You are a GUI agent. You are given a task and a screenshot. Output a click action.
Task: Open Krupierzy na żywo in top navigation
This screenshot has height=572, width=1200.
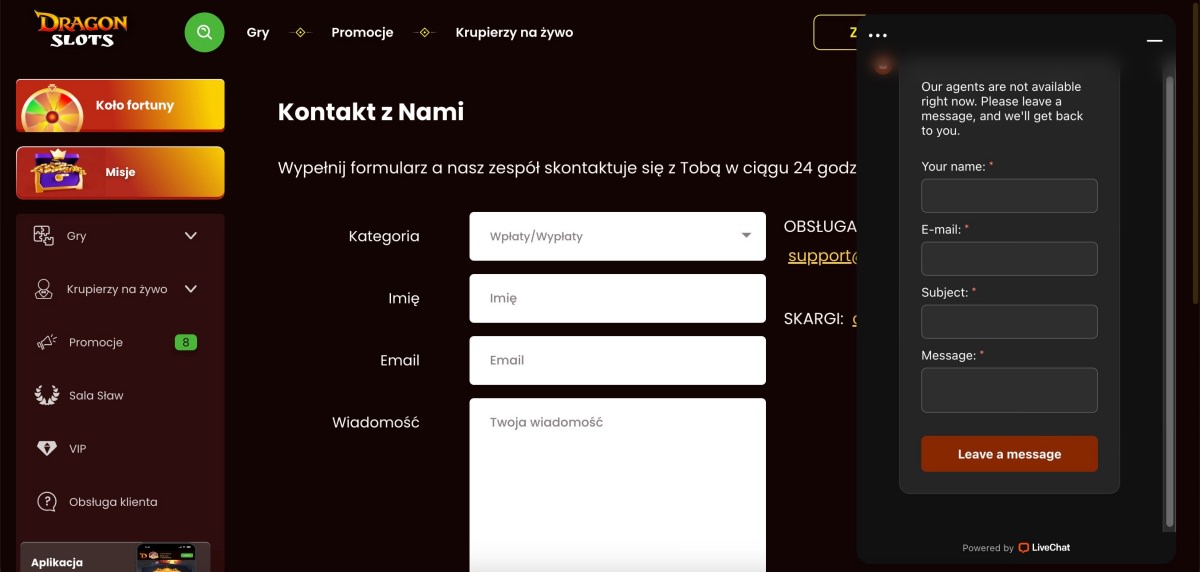pyautogui.click(x=514, y=32)
